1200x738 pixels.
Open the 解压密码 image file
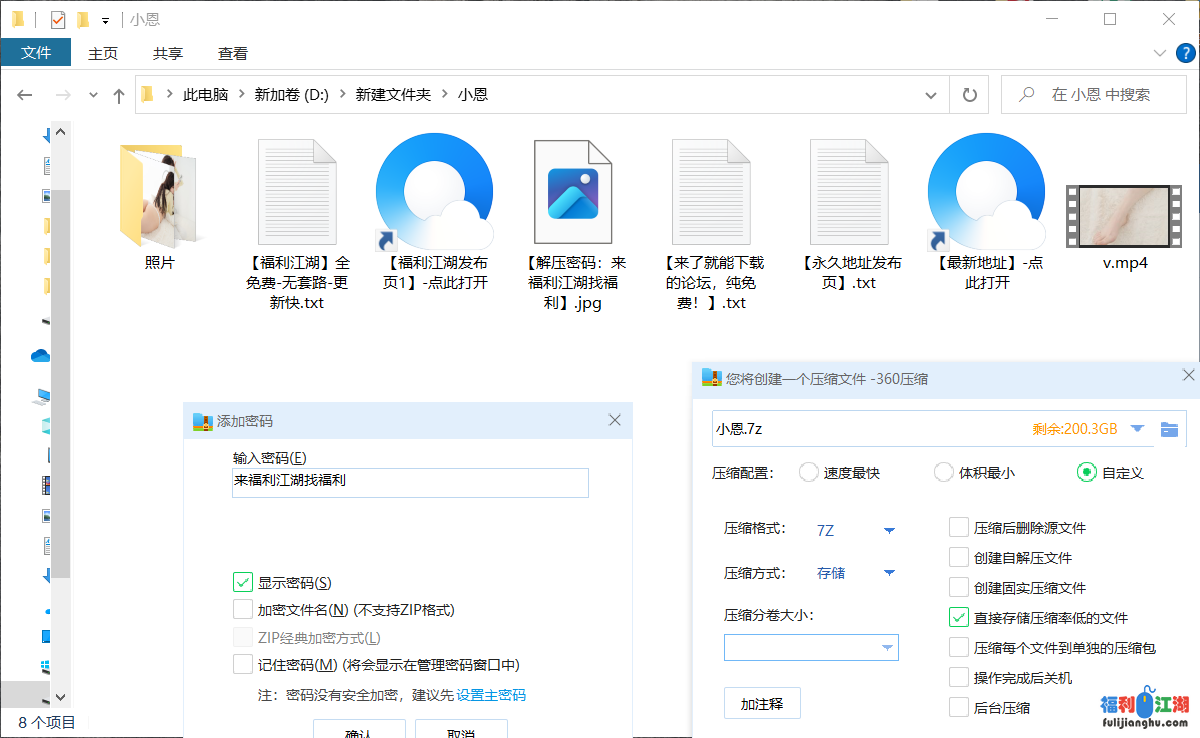click(x=573, y=193)
